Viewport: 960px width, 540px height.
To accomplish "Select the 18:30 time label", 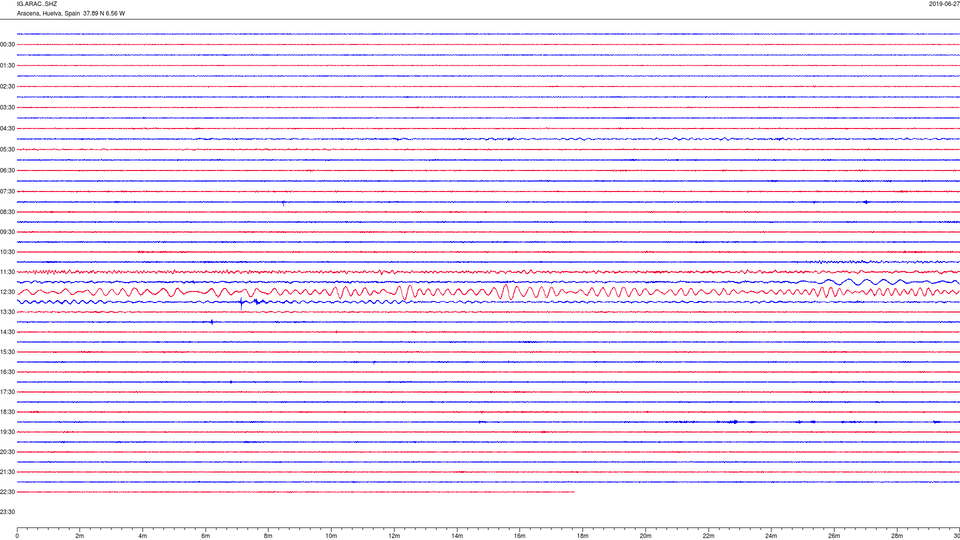I will 7,412.
